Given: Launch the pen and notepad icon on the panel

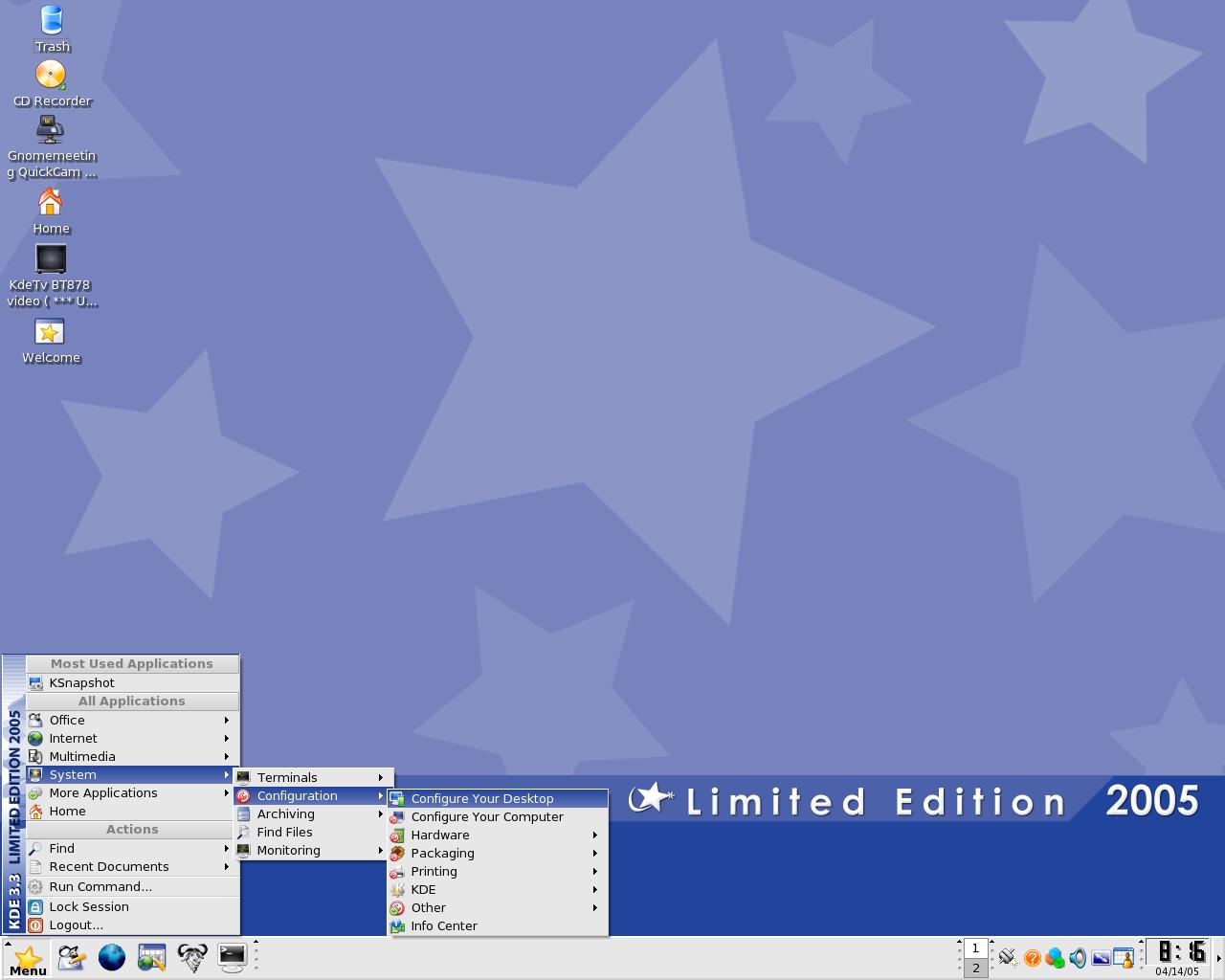Looking at the screenshot, I should point(72,957).
